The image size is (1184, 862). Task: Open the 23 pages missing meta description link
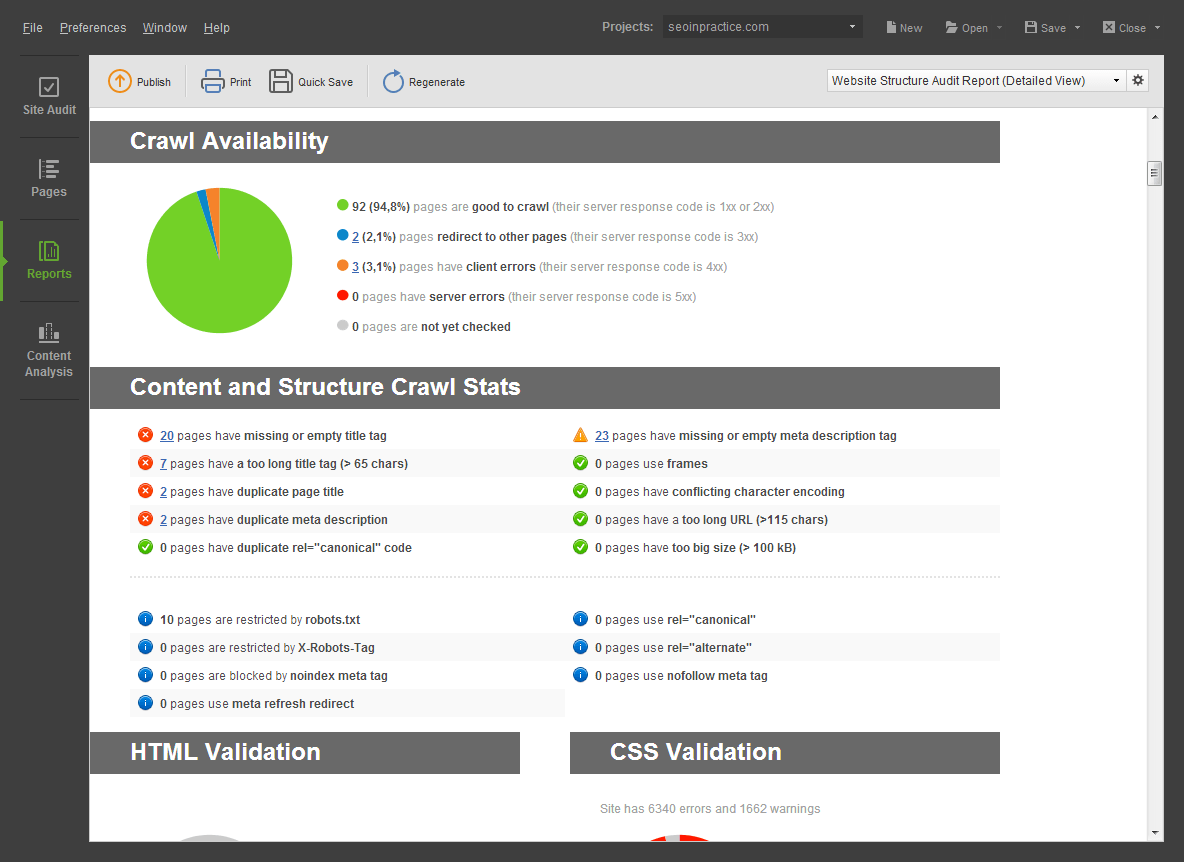coord(602,436)
